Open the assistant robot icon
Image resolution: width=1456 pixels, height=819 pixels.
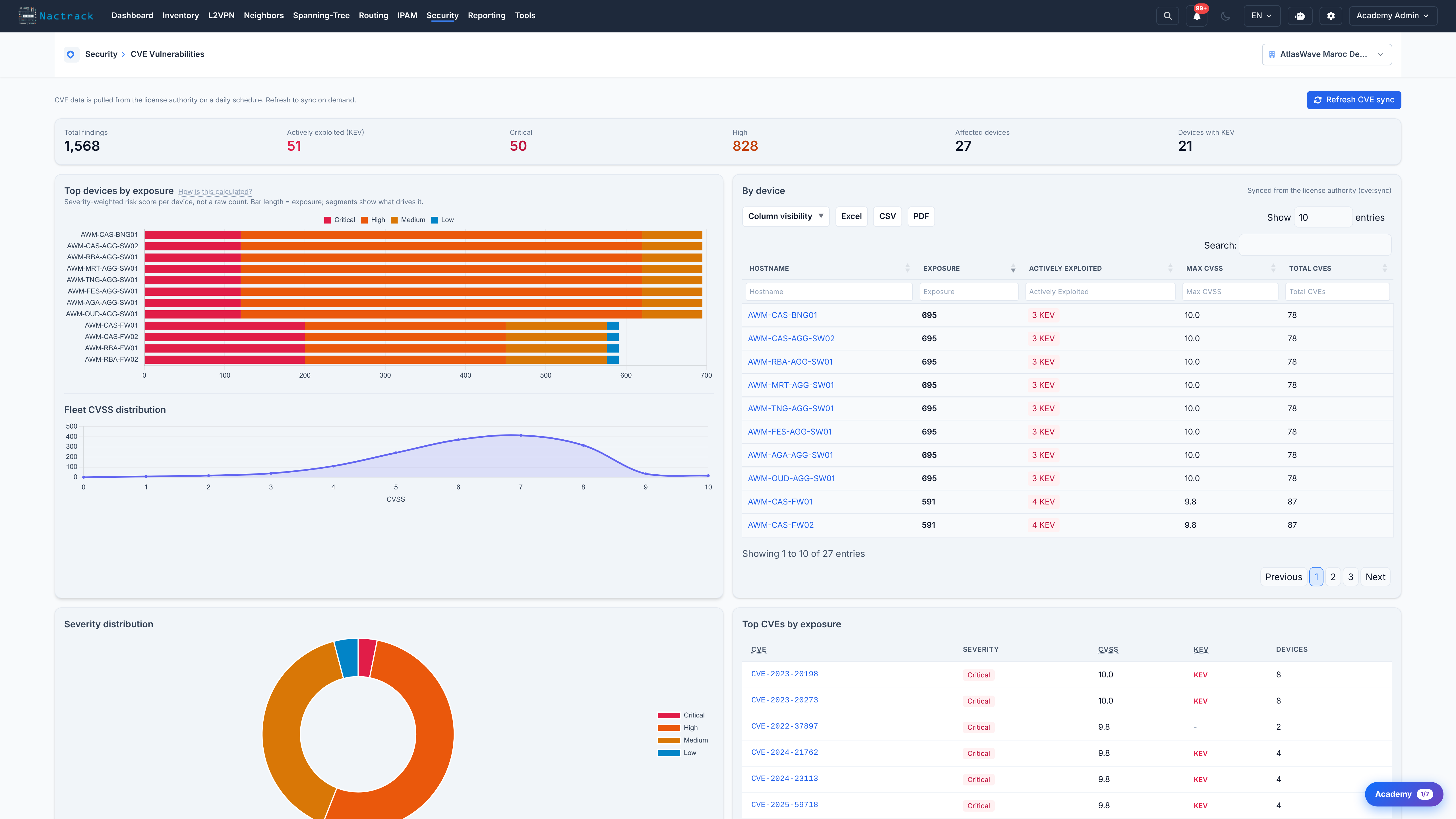coord(1300,16)
